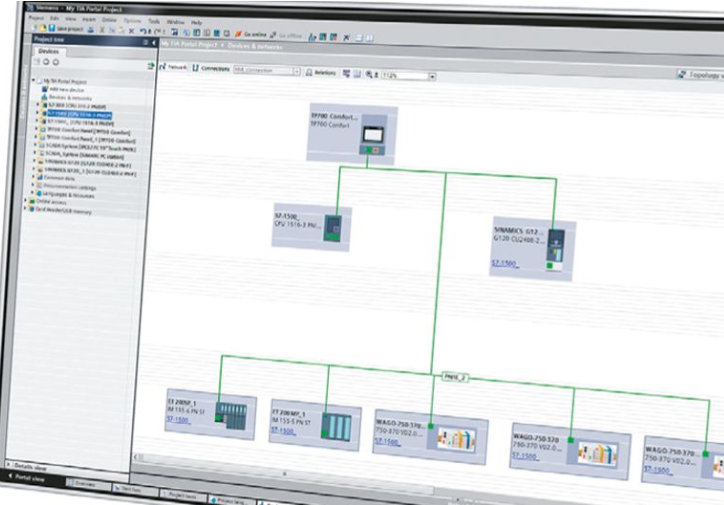Click S7-1500 link under ET 200MP_1
The image size is (724, 505).
[x=283, y=430]
